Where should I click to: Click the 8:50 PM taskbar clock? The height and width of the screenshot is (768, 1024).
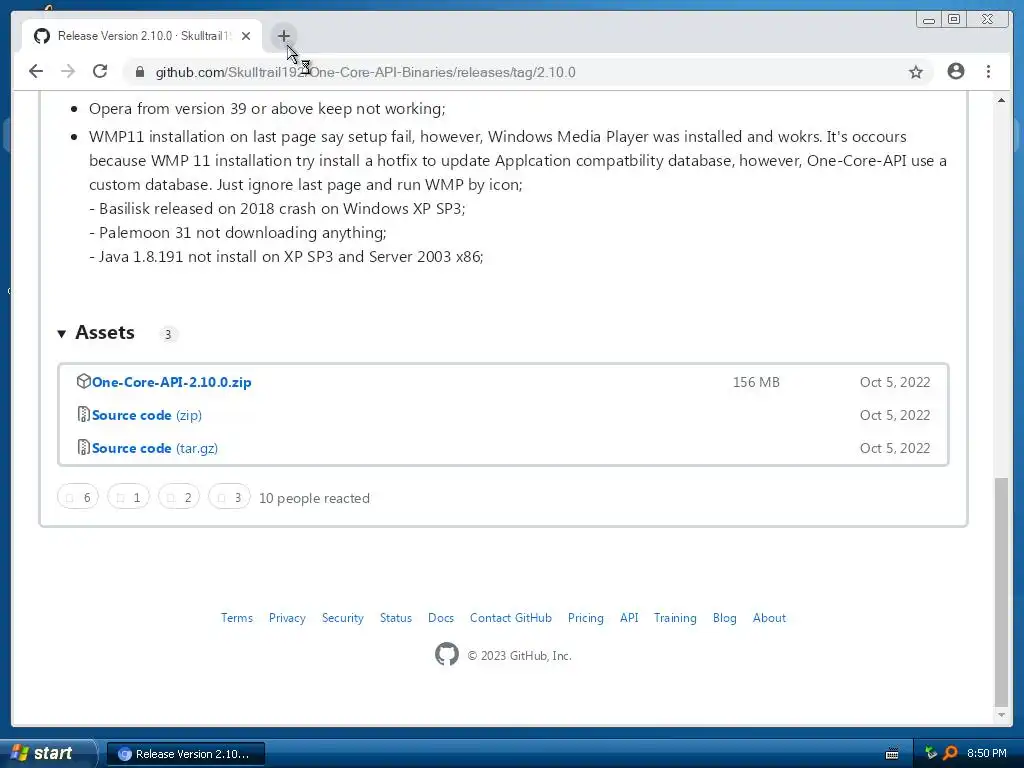click(987, 754)
